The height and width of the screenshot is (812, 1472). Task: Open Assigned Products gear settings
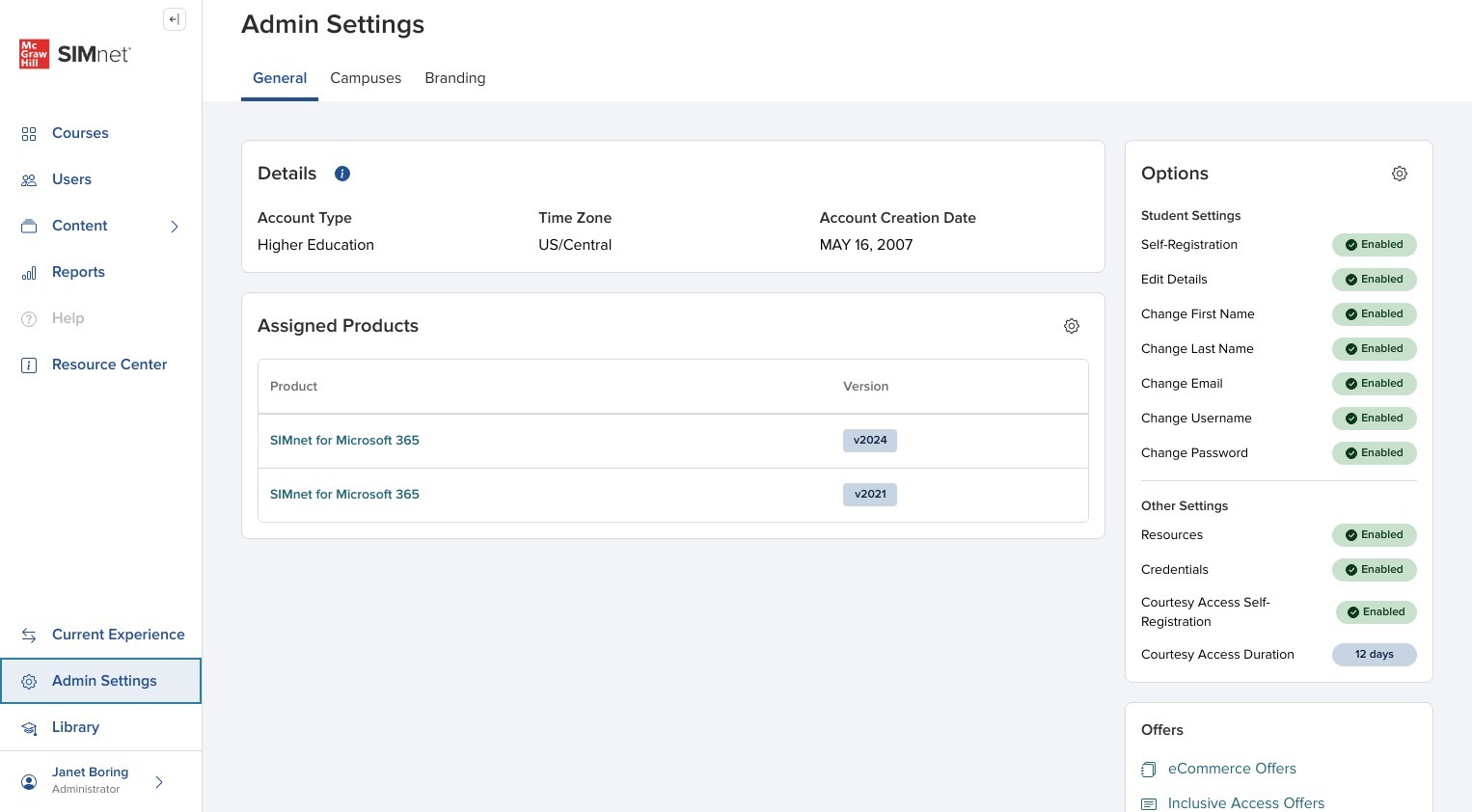1072,326
